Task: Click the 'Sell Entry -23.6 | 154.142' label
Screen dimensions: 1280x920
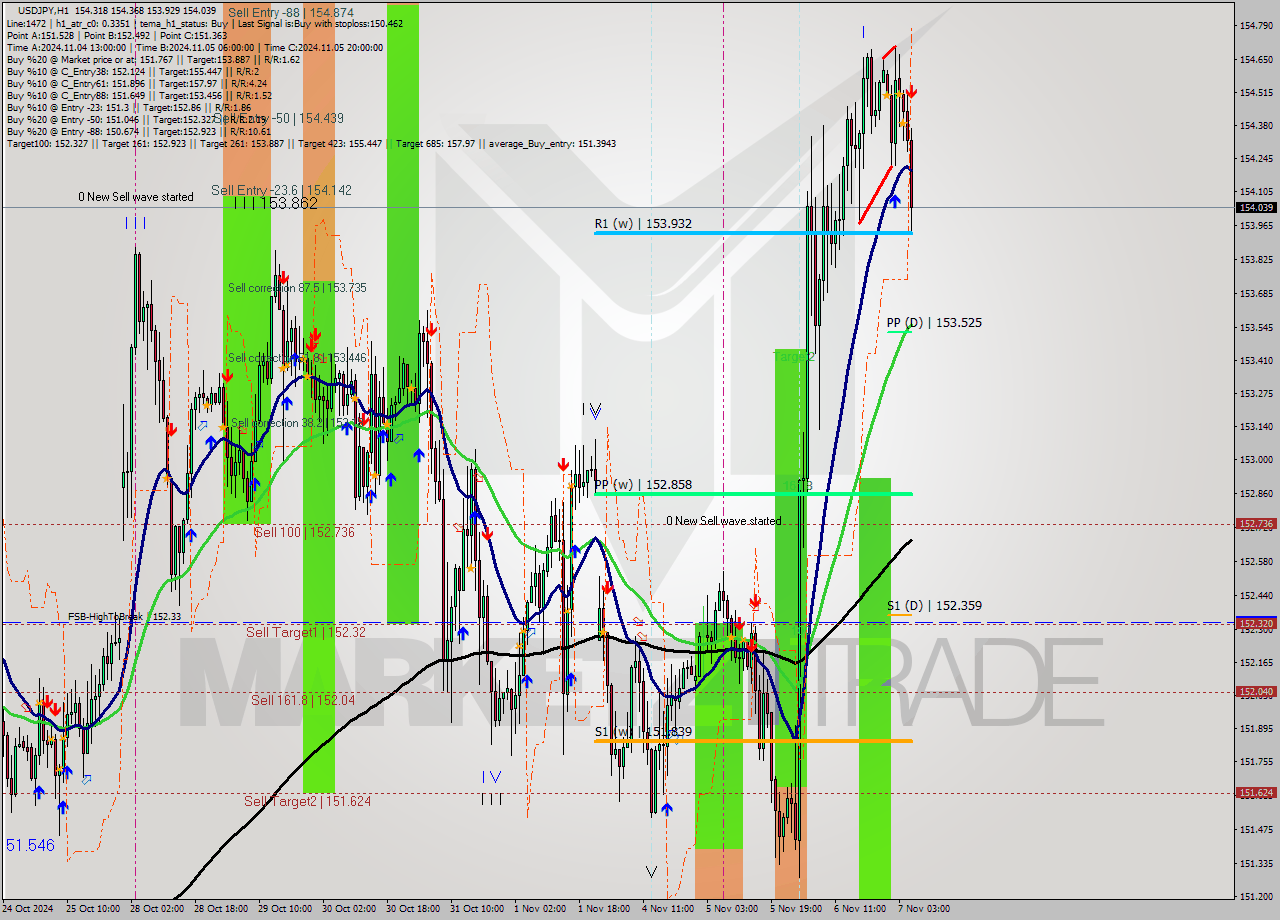Action: 281,190
